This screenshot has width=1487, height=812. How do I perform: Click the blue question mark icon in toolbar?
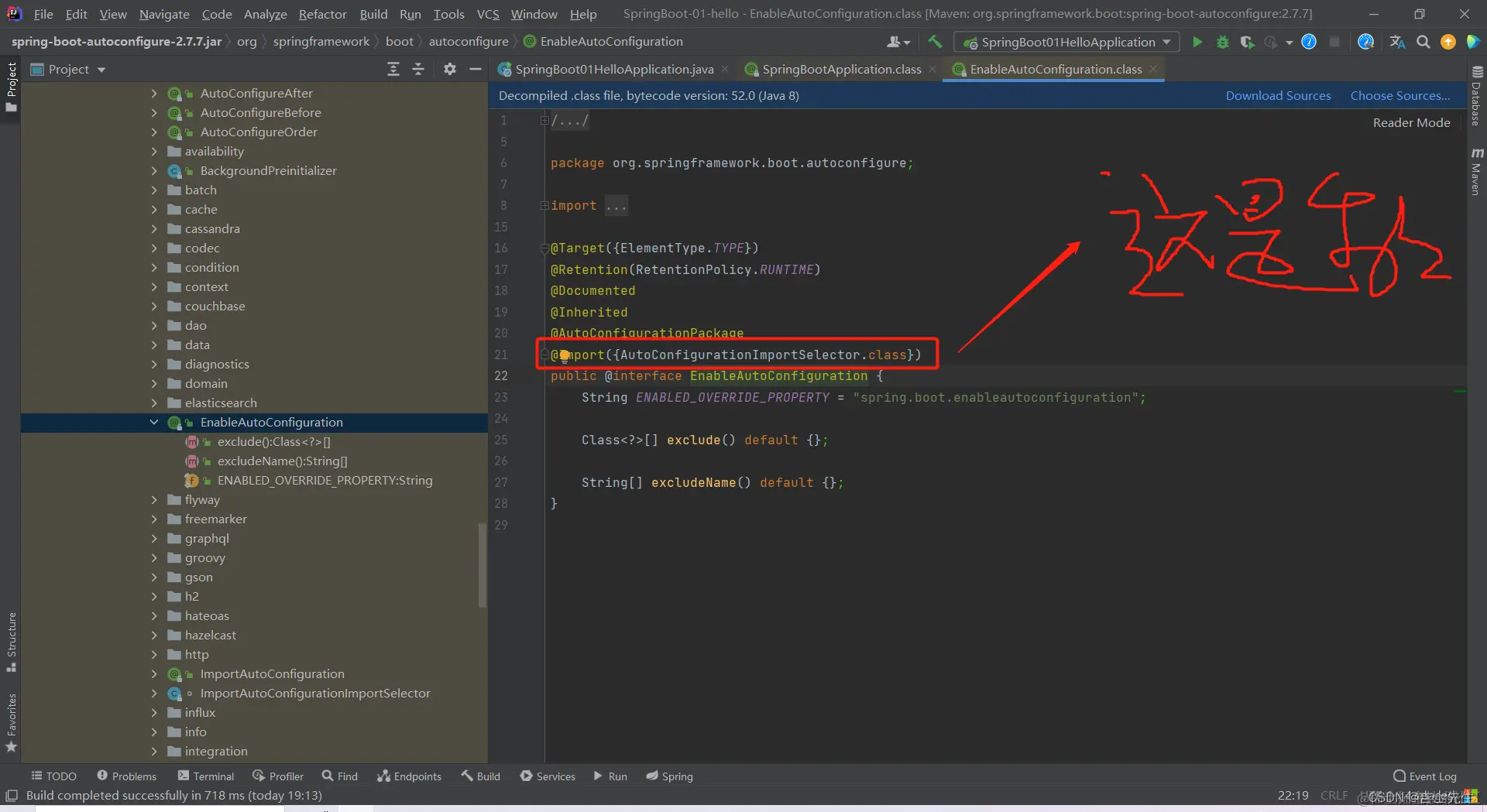(x=1309, y=42)
